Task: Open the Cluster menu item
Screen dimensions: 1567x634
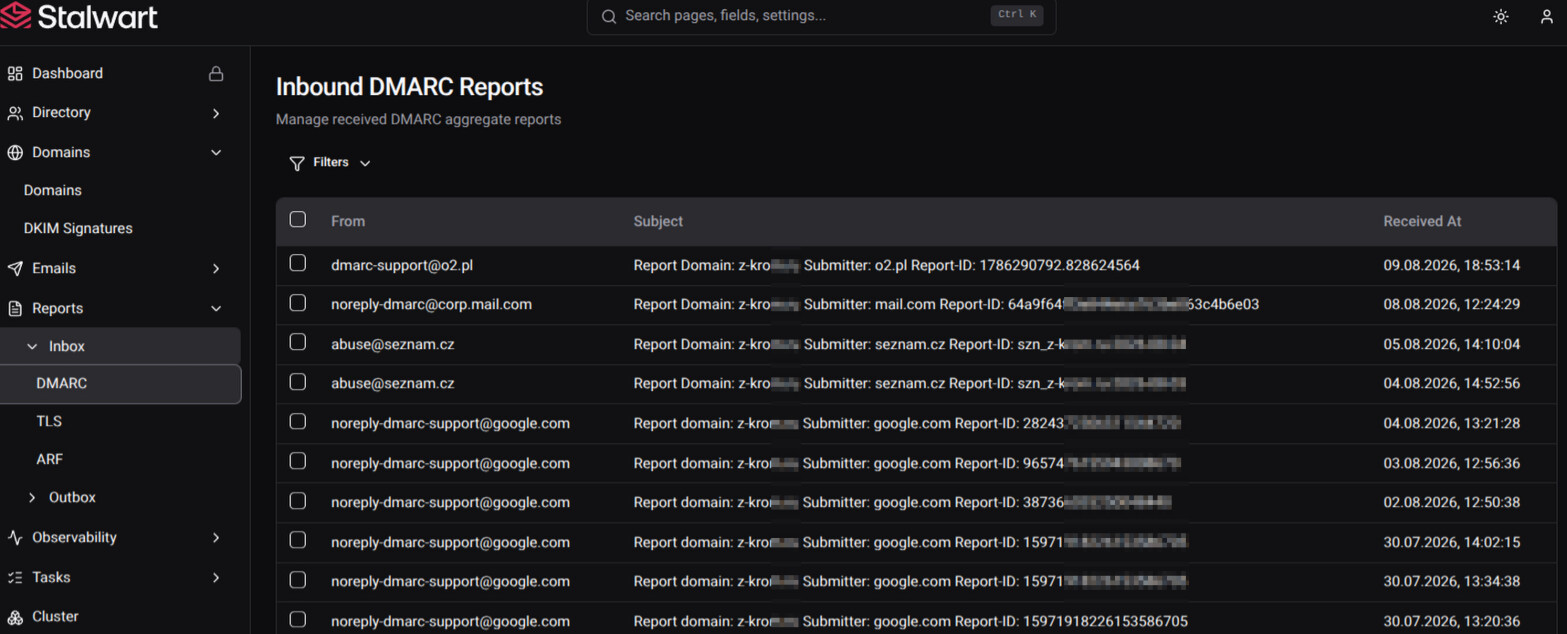Action: (x=55, y=617)
